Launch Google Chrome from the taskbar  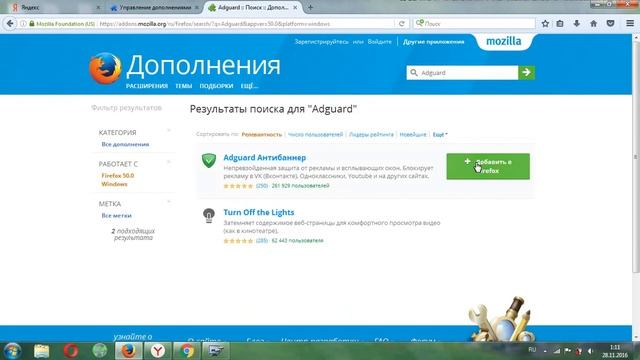(187, 351)
